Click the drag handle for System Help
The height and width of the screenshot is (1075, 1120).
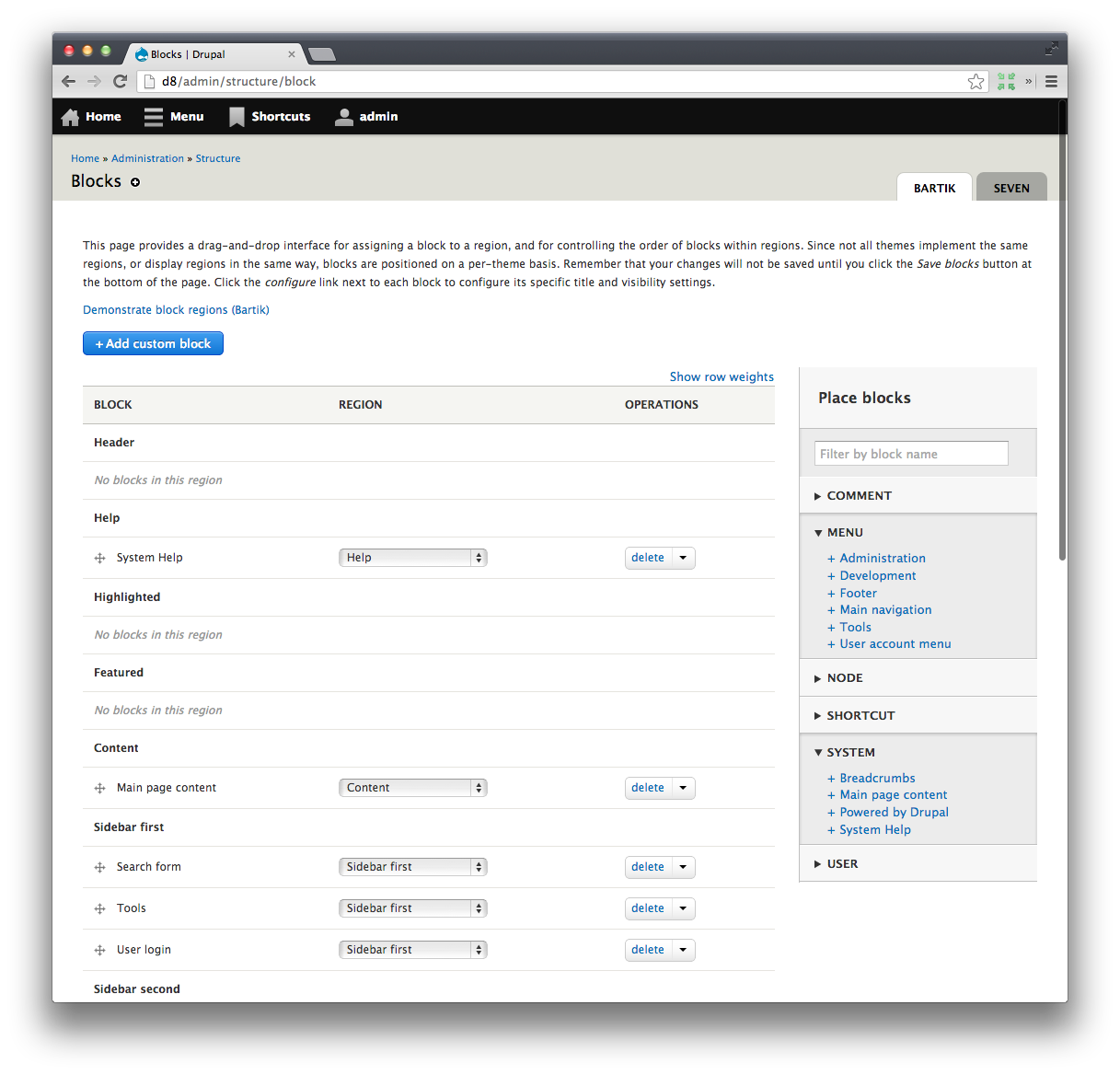99,558
